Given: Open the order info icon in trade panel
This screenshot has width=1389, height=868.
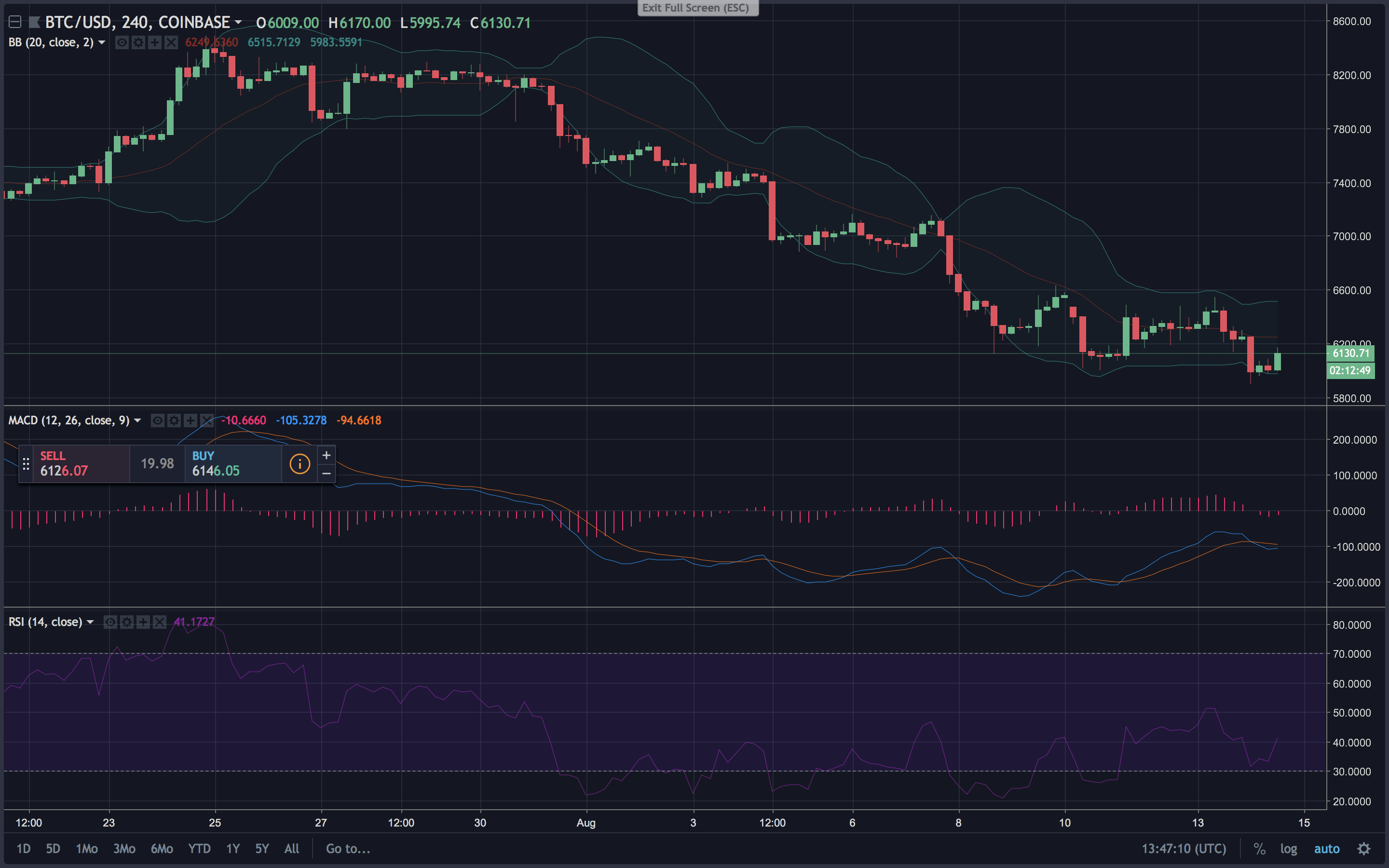Looking at the screenshot, I should pyautogui.click(x=300, y=464).
